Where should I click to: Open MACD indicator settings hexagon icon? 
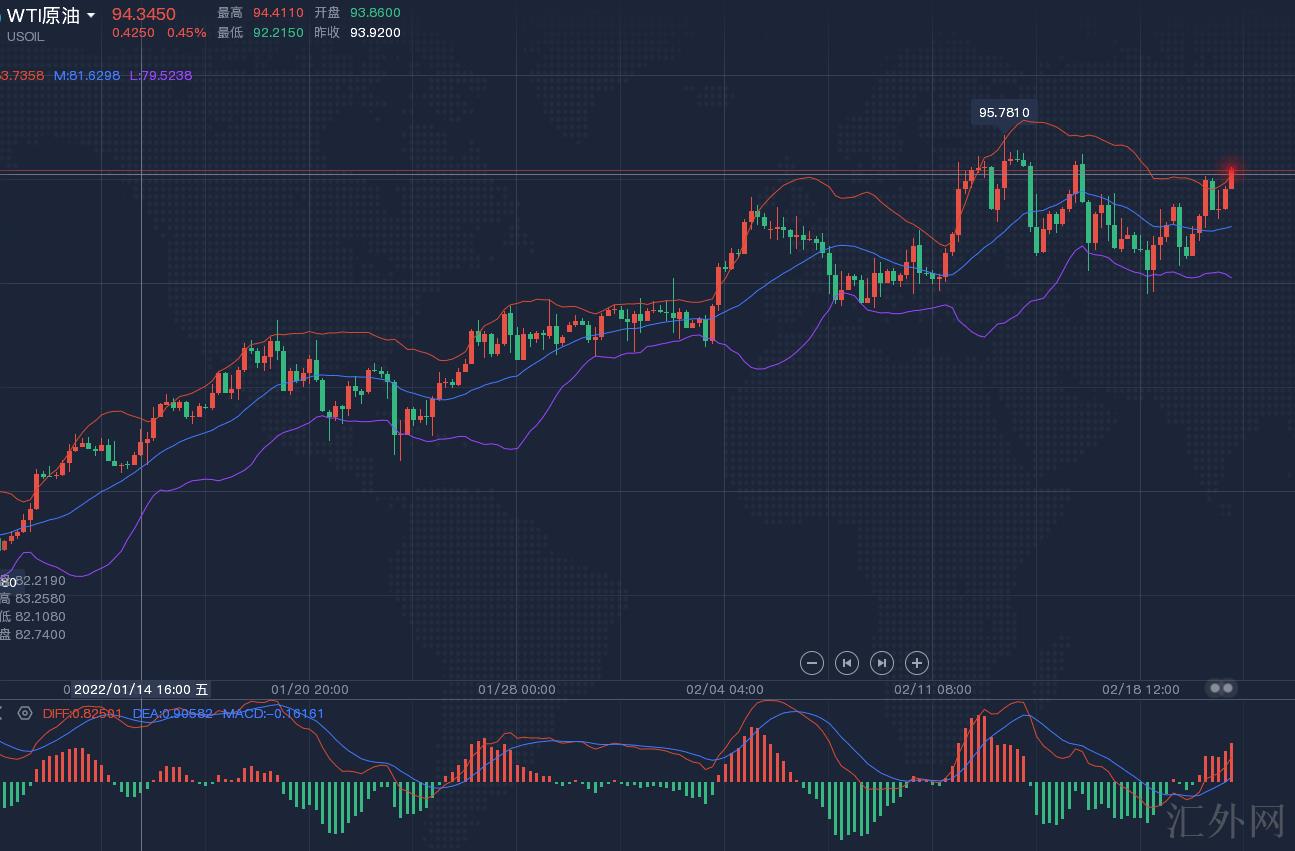[x=25, y=714]
